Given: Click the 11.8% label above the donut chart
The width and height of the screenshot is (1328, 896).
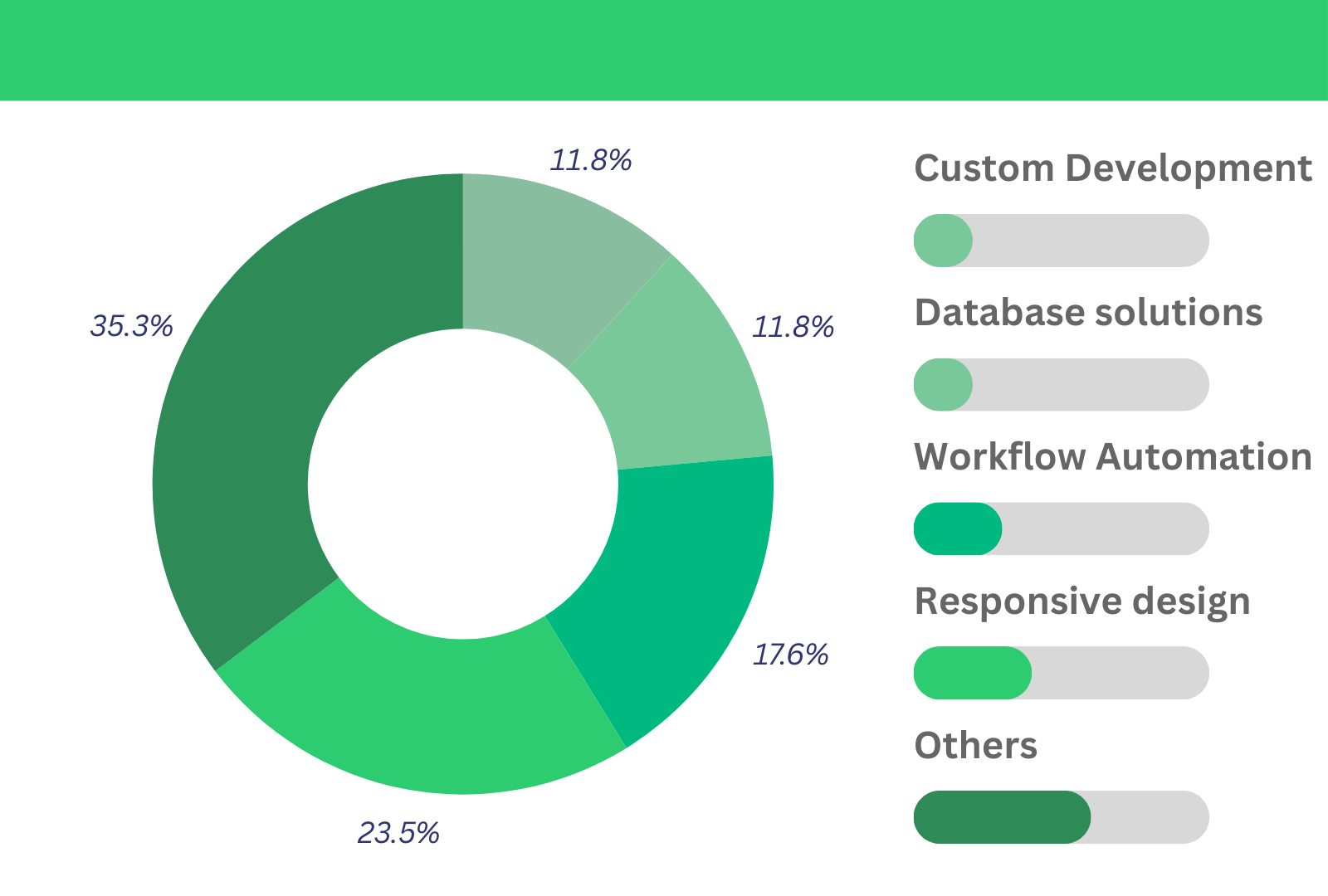Looking at the screenshot, I should 591,159.
